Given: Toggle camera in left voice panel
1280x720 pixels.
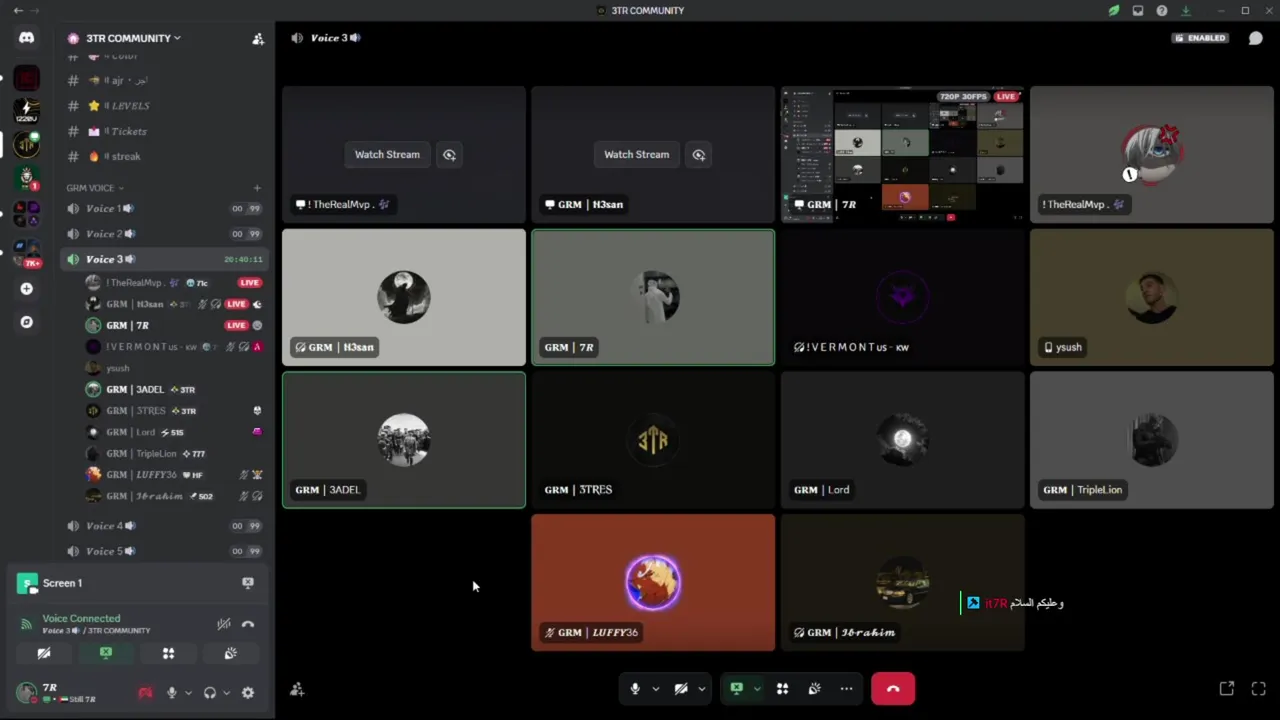Looking at the screenshot, I should point(44,653).
